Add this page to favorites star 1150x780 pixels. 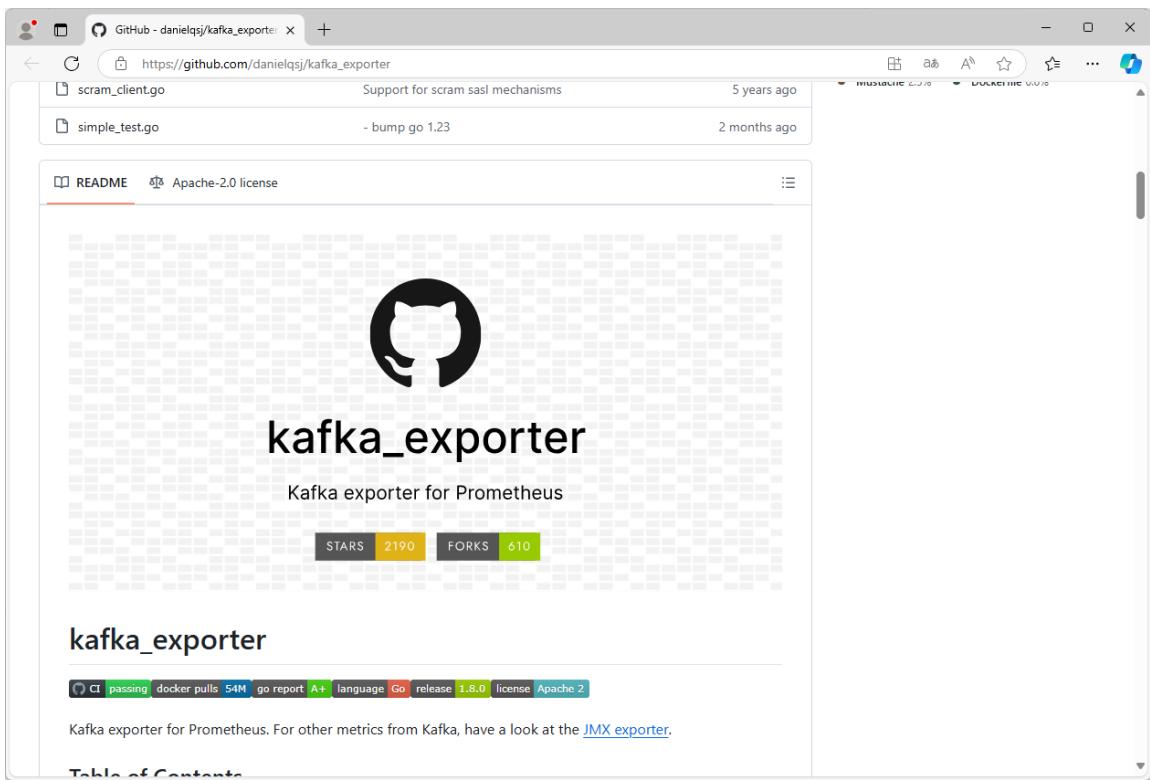pos(1004,64)
